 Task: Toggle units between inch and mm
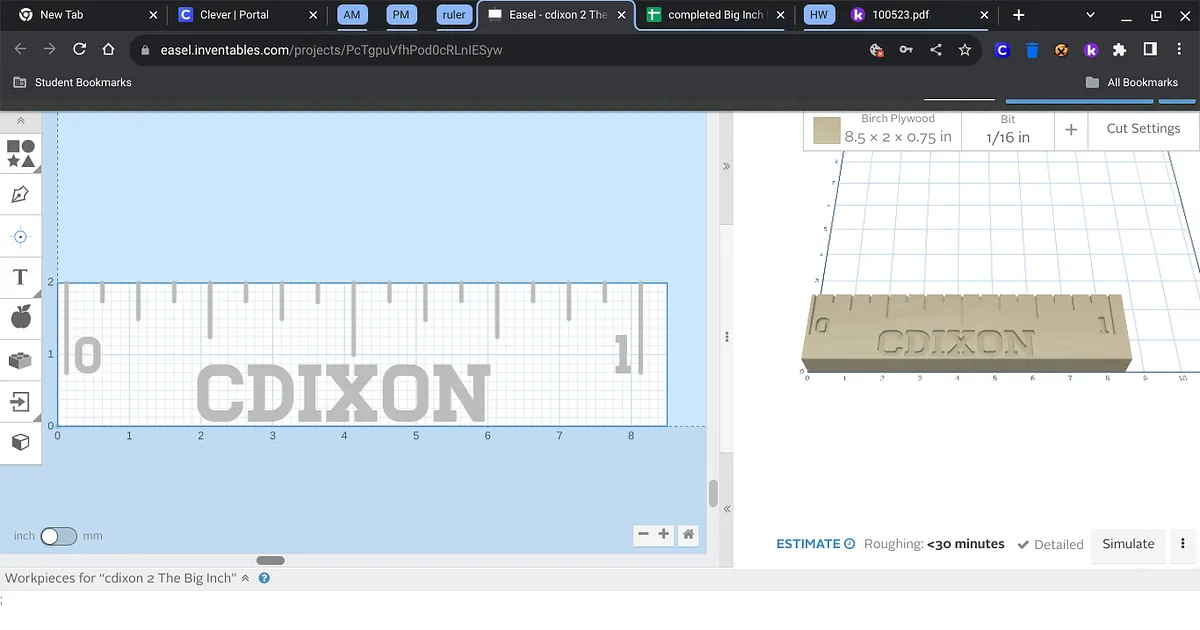pos(58,536)
